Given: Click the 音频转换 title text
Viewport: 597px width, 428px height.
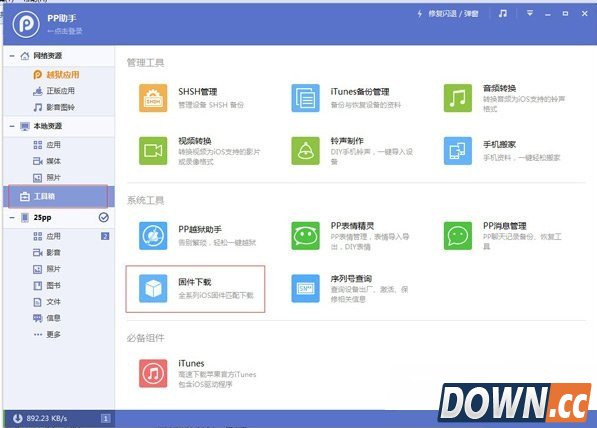Looking at the screenshot, I should coord(500,88).
